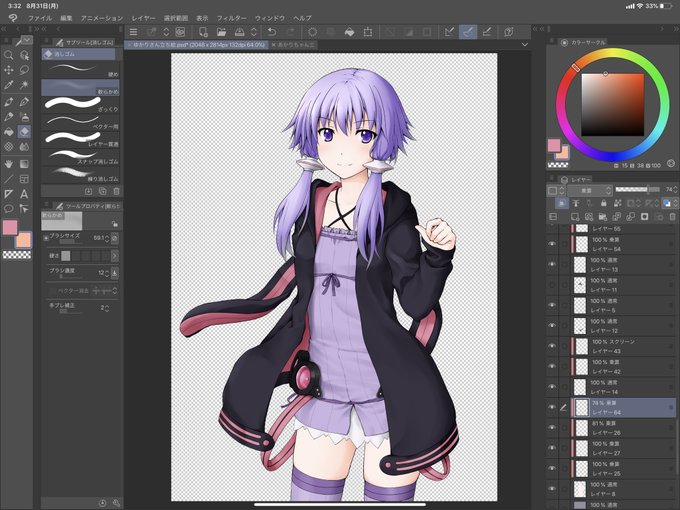The height and width of the screenshot is (510, 680).
Task: Open palette color dropdown in Layers panel
Action: [x=556, y=190]
